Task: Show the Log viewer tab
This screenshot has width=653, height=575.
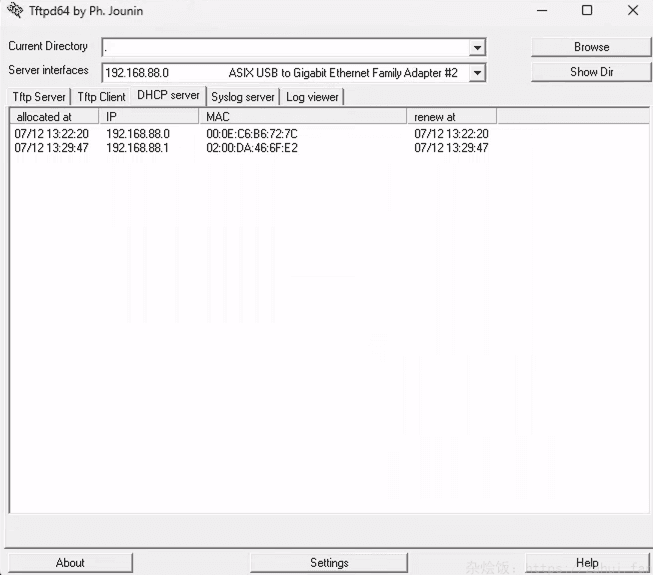Action: pyautogui.click(x=312, y=97)
